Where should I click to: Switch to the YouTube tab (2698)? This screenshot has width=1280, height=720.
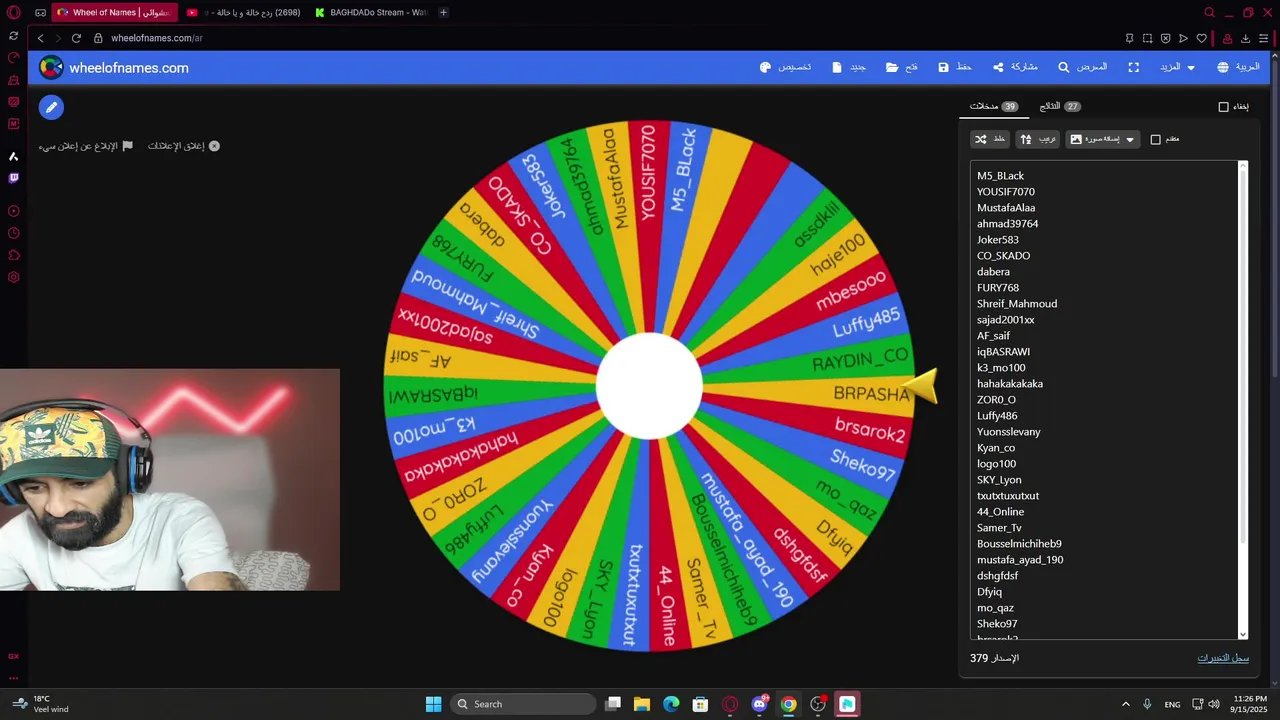point(245,12)
